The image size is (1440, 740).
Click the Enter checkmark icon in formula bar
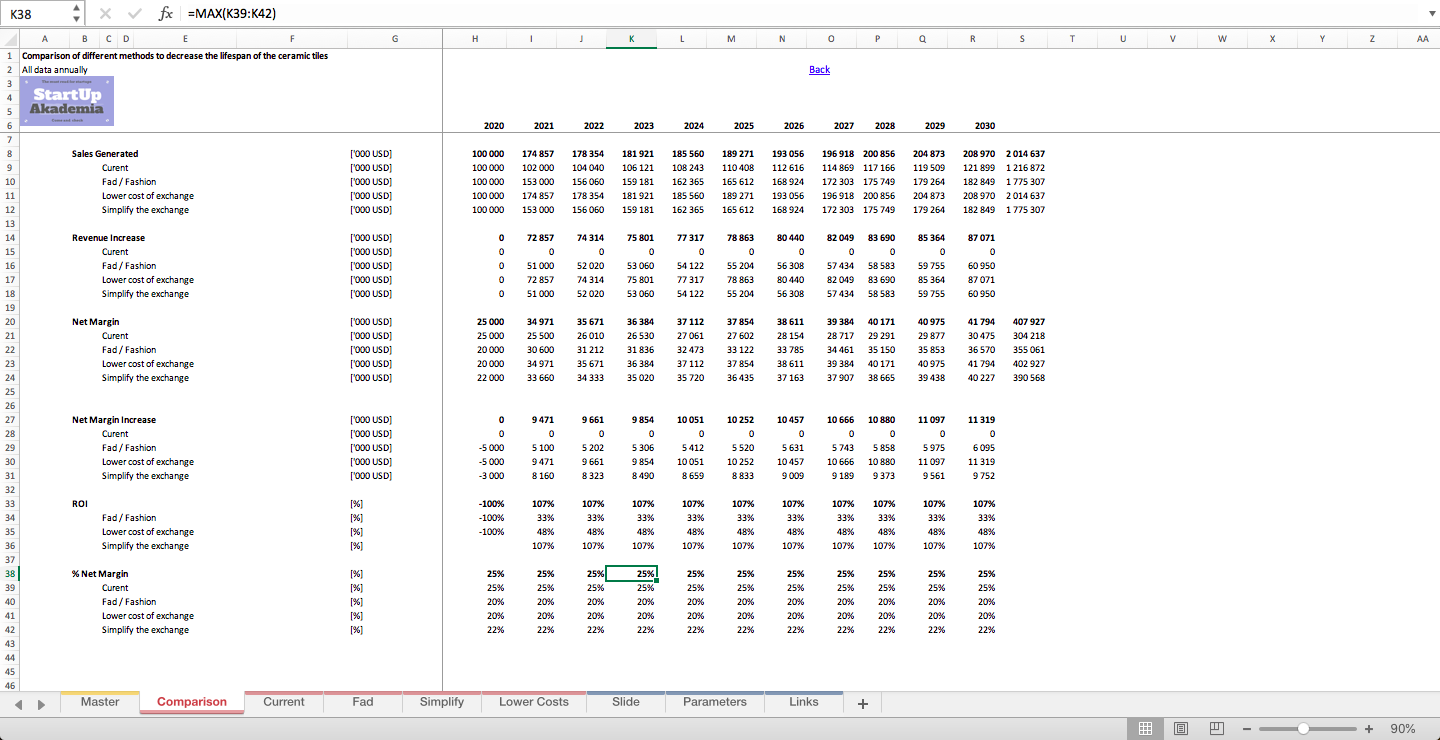pyautogui.click(x=134, y=14)
